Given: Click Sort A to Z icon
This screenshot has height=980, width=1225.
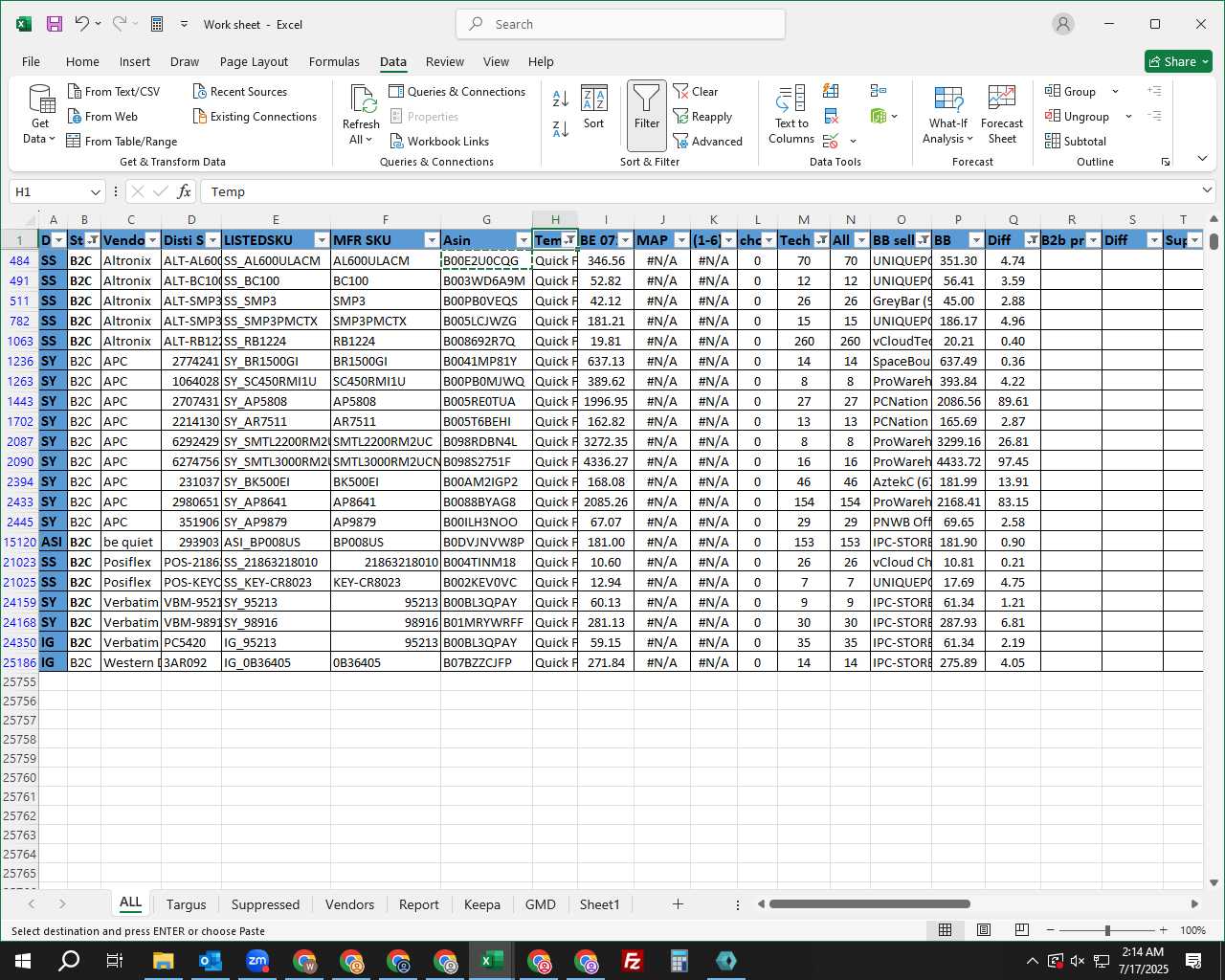Looking at the screenshot, I should [561, 99].
